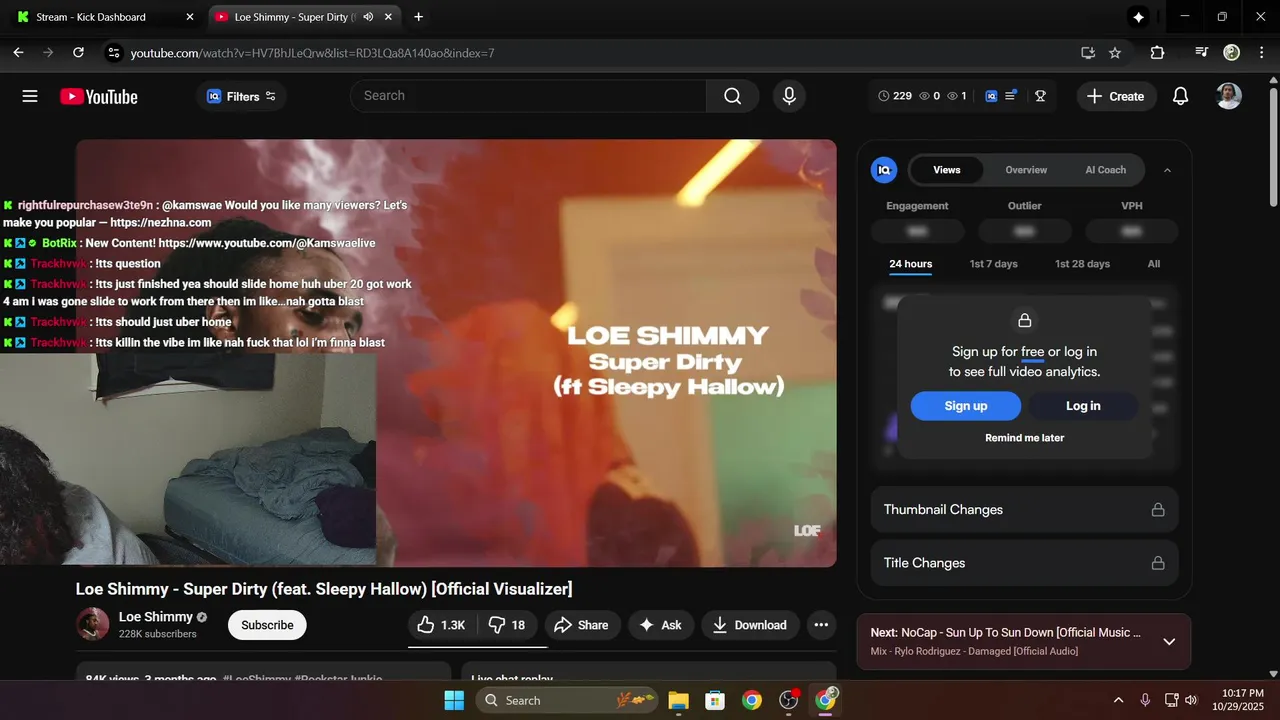The width and height of the screenshot is (1280, 720).
Task: Go to the YouTube home logo
Action: [x=98, y=96]
